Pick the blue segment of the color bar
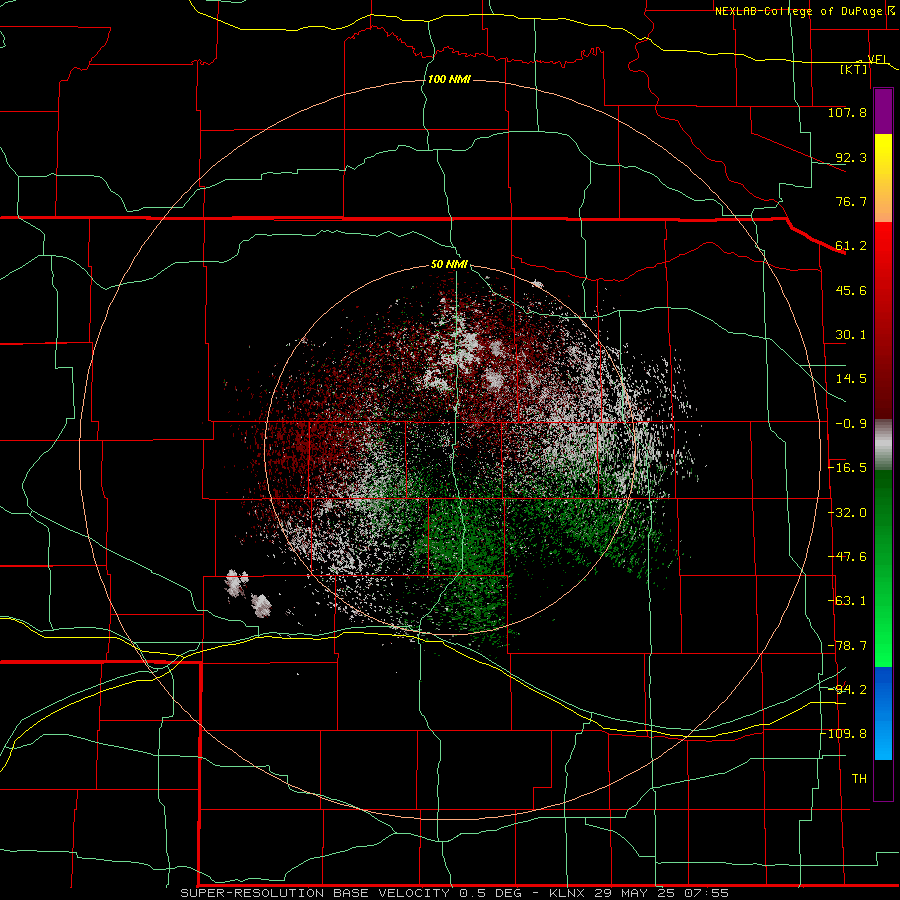Viewport: 900px width, 900px height. [883, 713]
